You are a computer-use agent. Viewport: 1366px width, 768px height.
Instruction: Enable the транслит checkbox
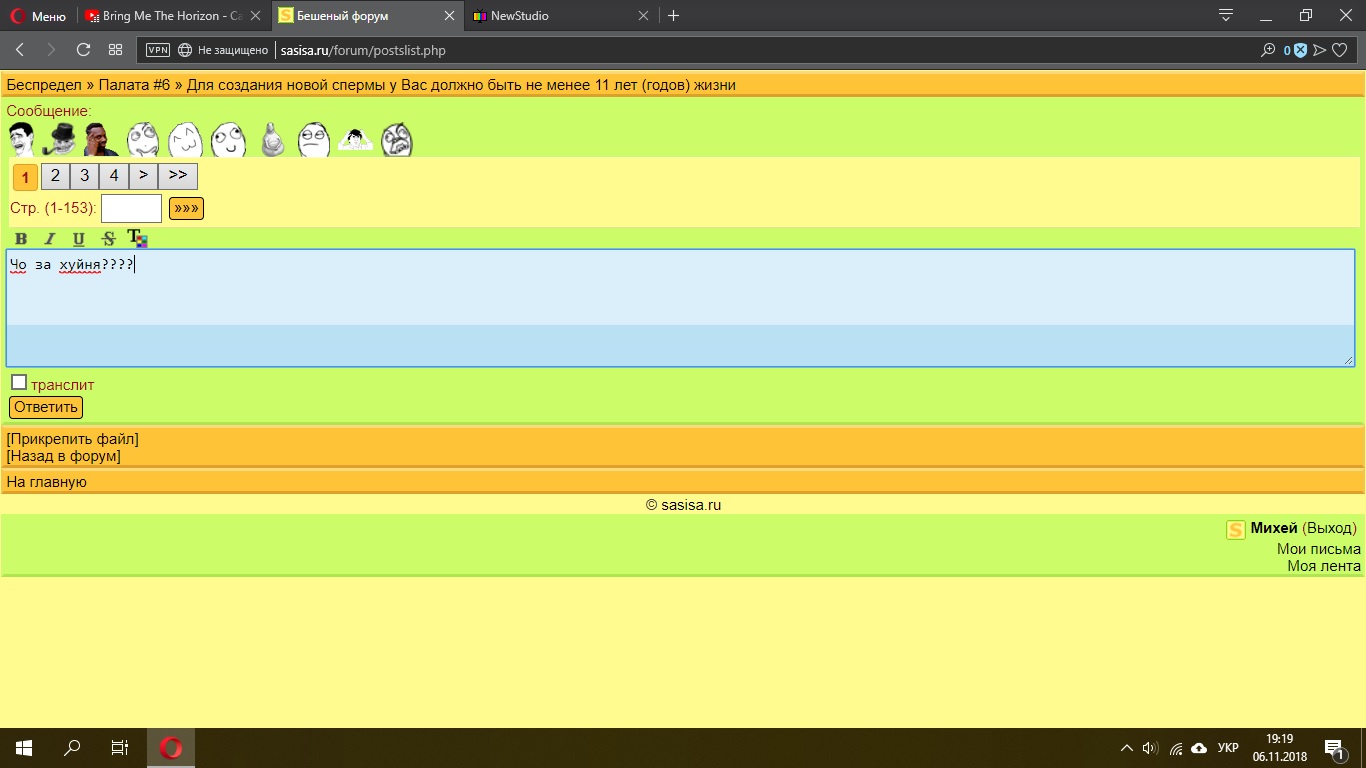19,382
